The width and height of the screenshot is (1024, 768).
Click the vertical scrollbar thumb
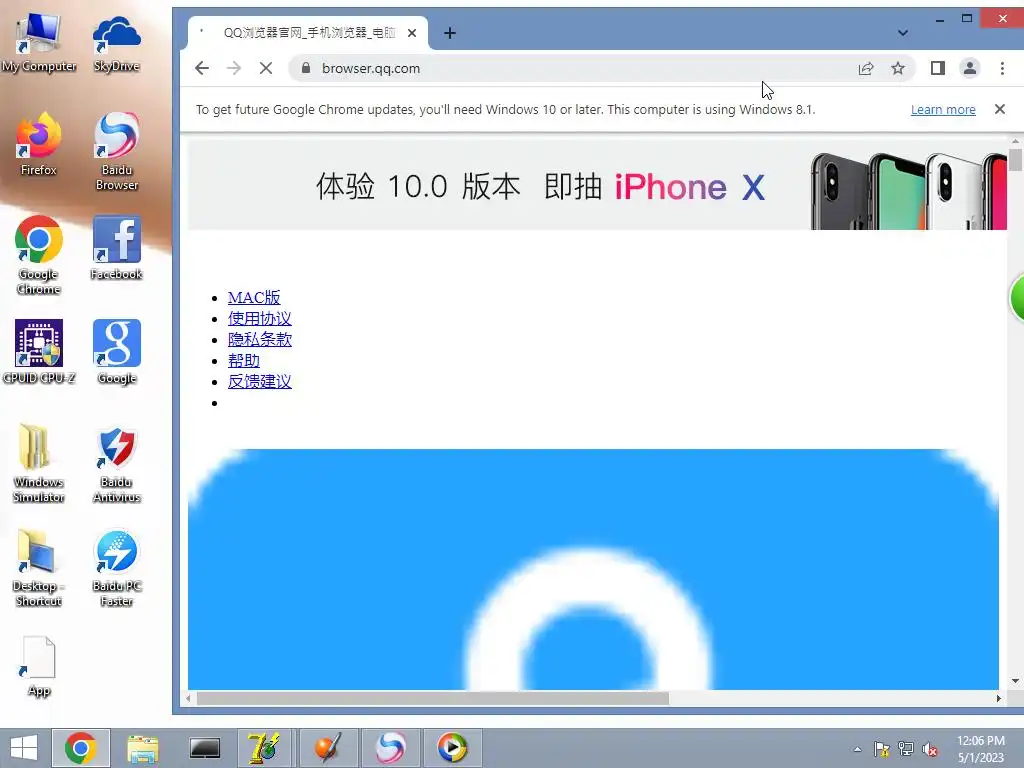[x=1015, y=159]
